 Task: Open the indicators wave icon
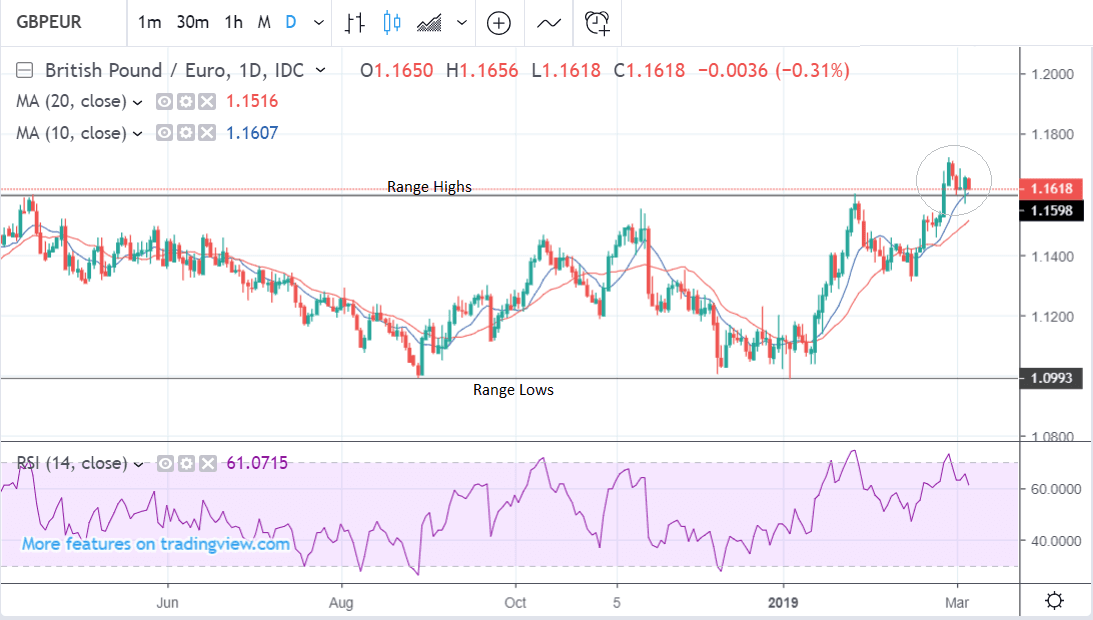(x=549, y=22)
